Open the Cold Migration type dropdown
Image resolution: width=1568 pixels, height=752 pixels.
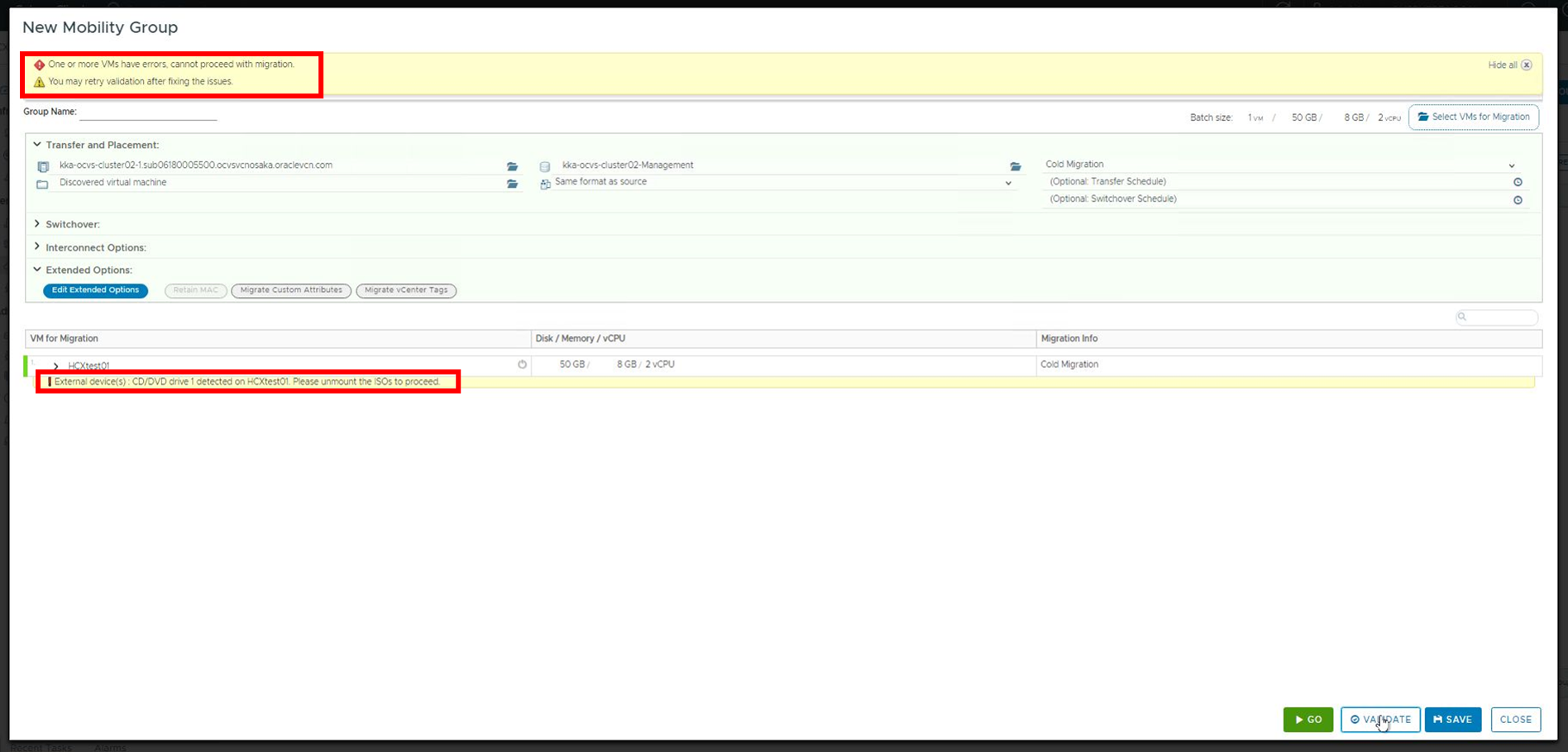coord(1511,165)
